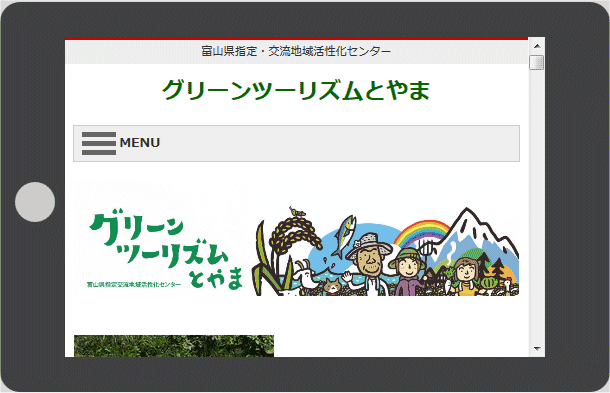Click the scrollbar down arrow

(537, 349)
